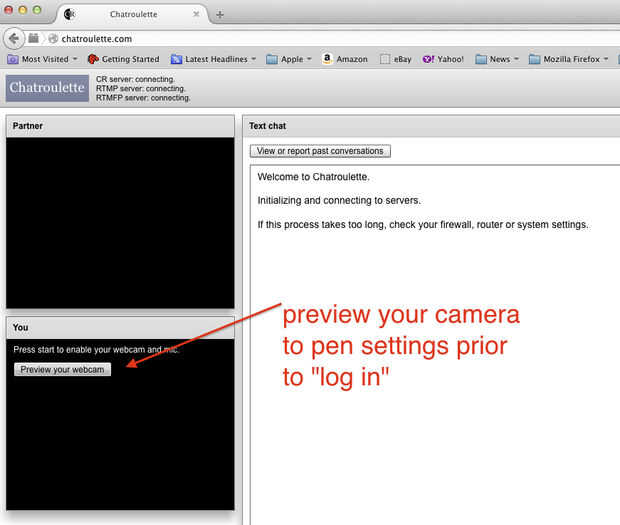Image resolution: width=620 pixels, height=525 pixels.
Task: Click the Amazon bookmark icon
Action: [x=327, y=59]
